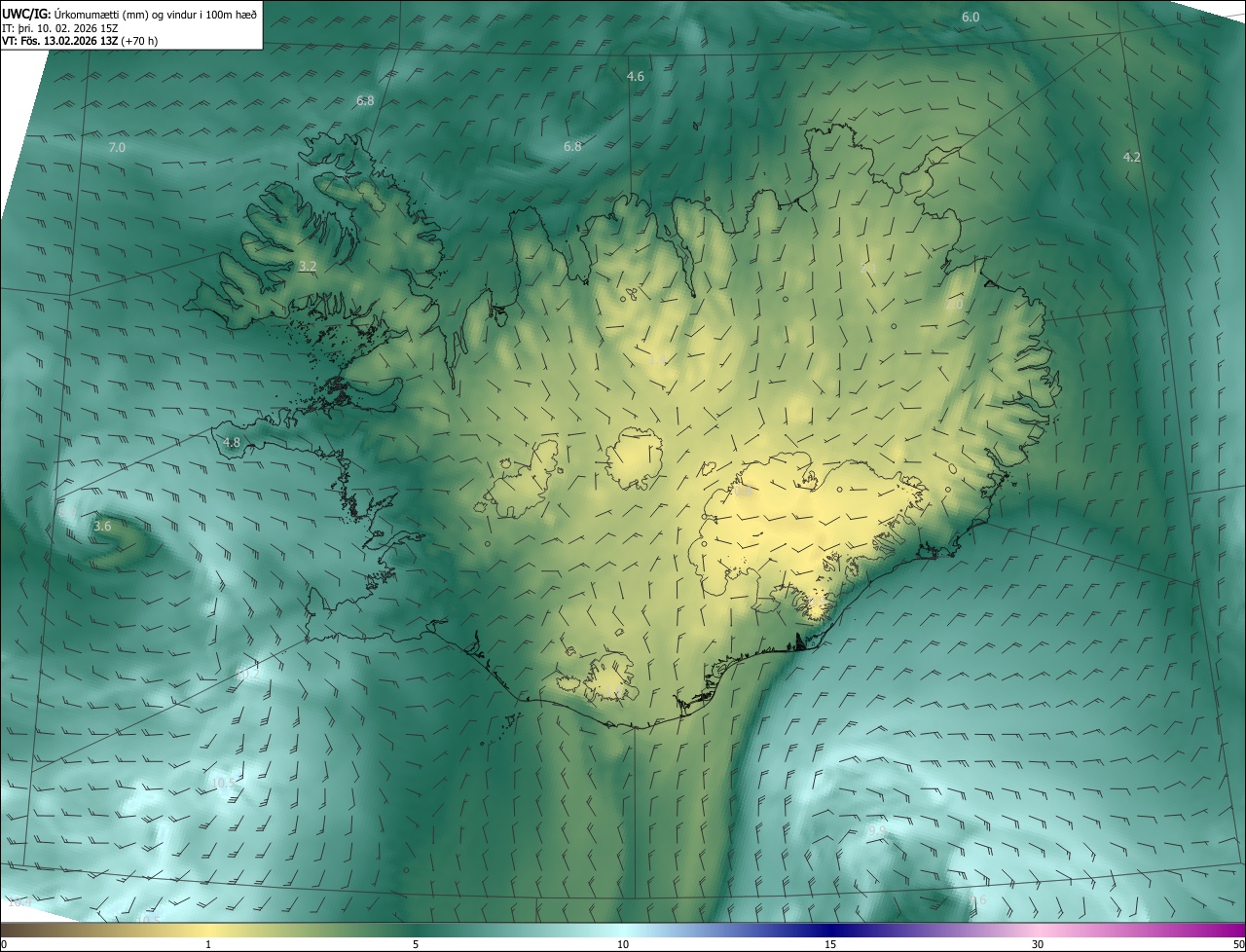Screen dimensions: 1246x952
Task: Click the '4.8' value label on the map
Action: pyautogui.click(x=232, y=442)
